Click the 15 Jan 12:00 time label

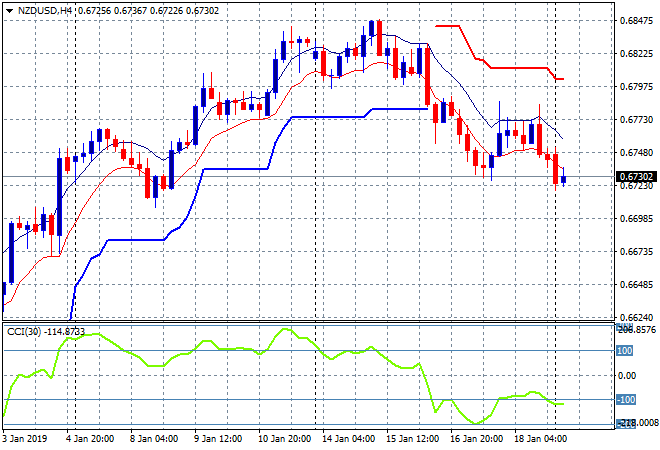[412, 439]
